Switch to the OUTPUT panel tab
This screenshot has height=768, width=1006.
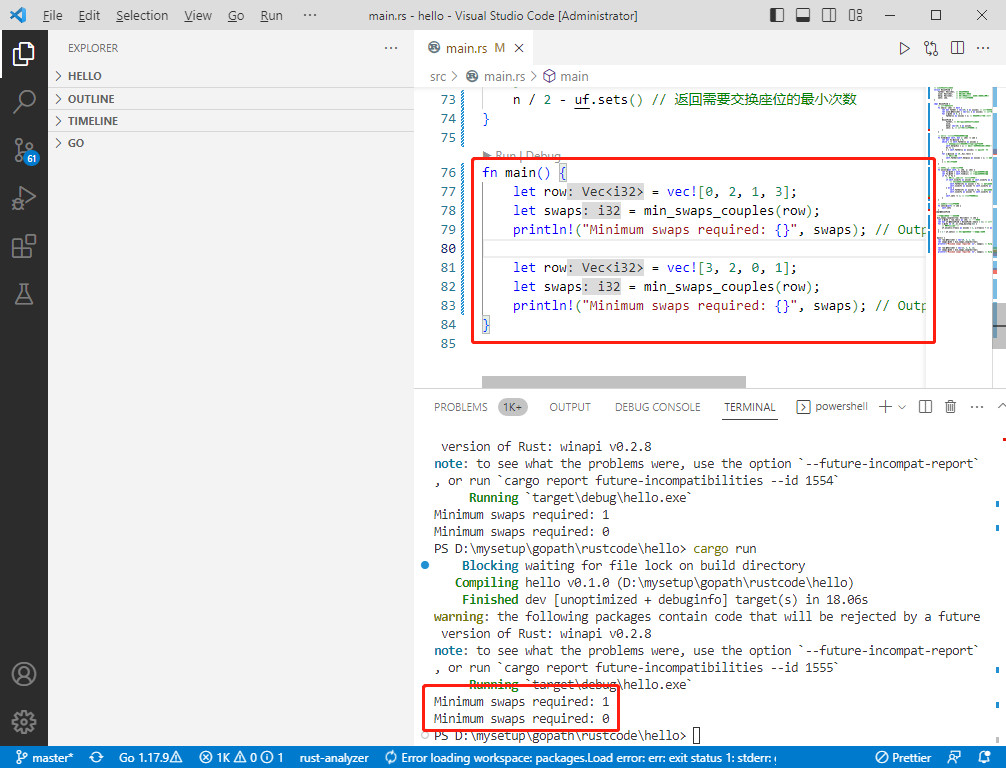[x=570, y=407]
